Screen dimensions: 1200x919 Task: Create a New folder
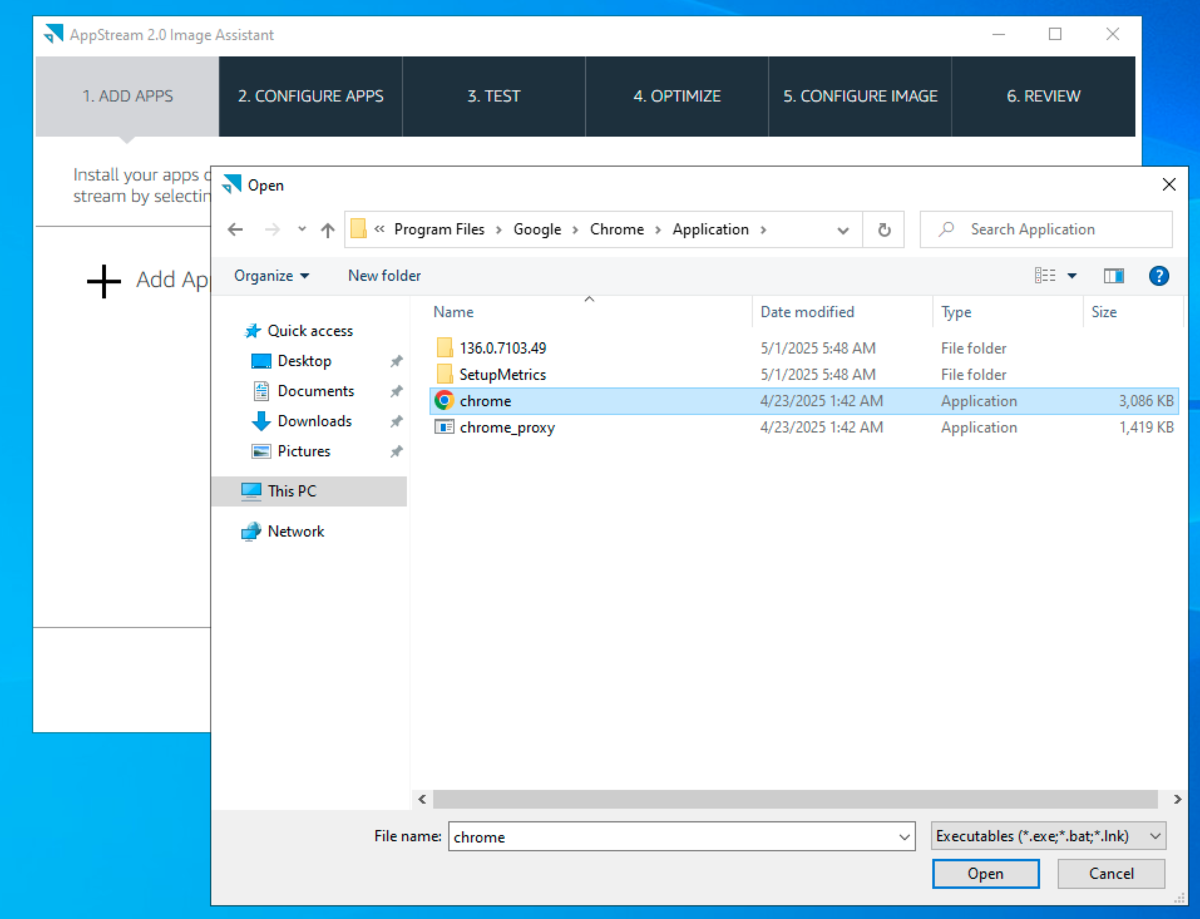[x=384, y=276]
